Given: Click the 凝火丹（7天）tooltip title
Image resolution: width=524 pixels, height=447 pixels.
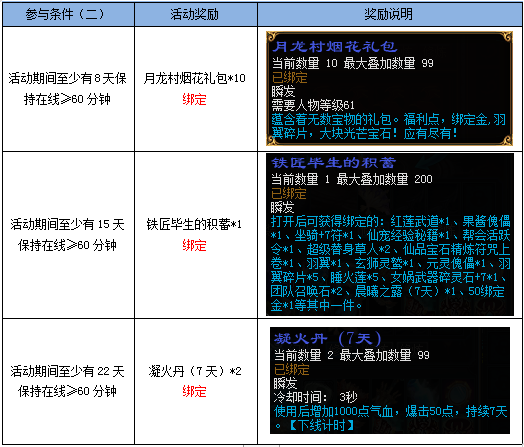Looking at the screenshot, I should [327, 339].
